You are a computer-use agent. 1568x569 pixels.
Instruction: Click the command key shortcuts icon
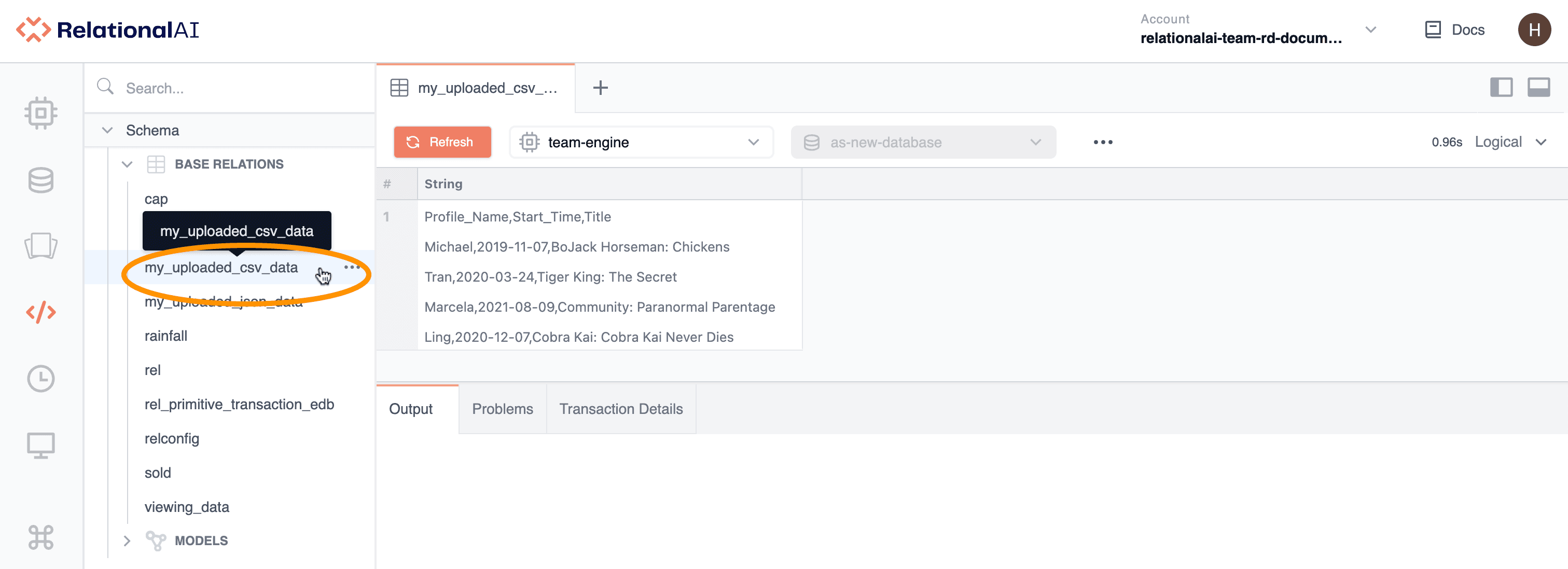point(41,537)
